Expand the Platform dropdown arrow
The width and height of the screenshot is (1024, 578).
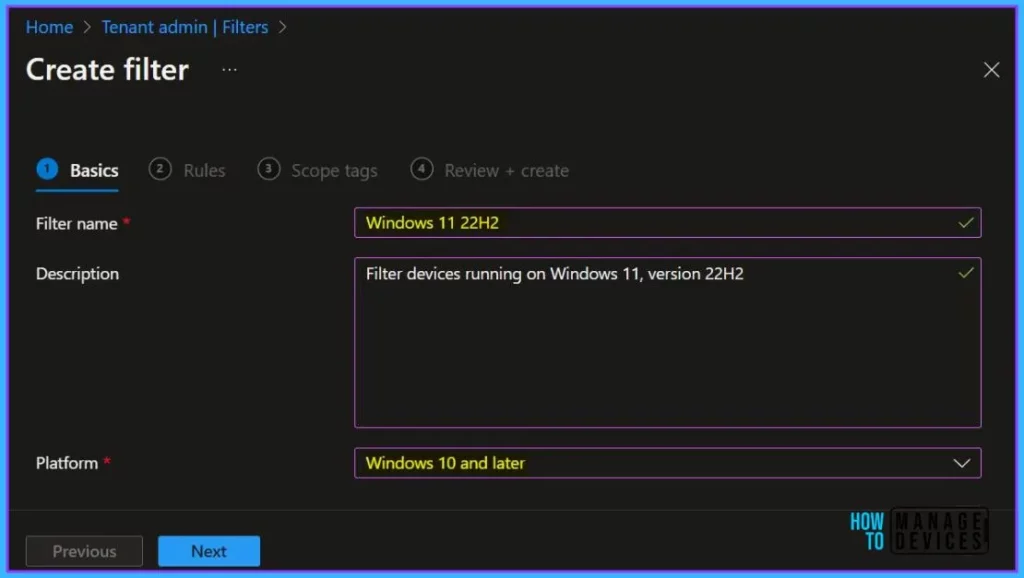click(x=962, y=463)
